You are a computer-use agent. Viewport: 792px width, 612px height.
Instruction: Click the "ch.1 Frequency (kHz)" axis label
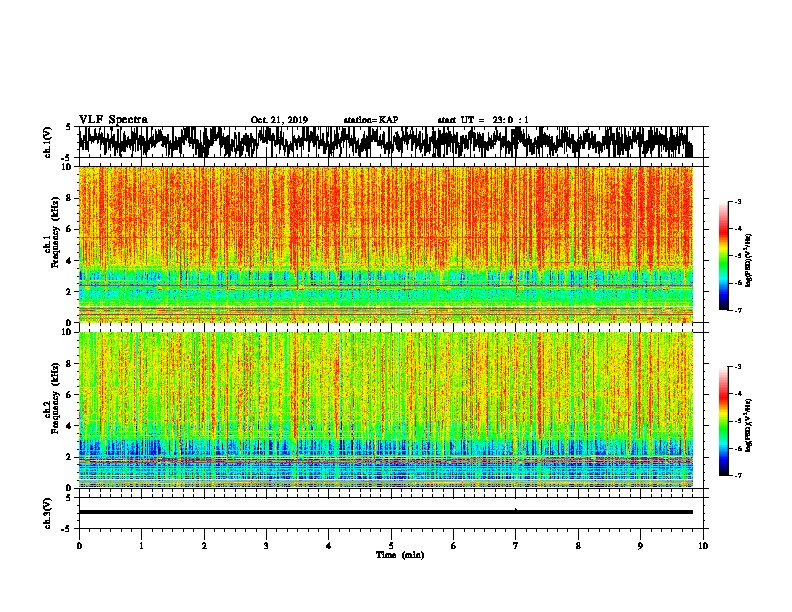(x=52, y=232)
